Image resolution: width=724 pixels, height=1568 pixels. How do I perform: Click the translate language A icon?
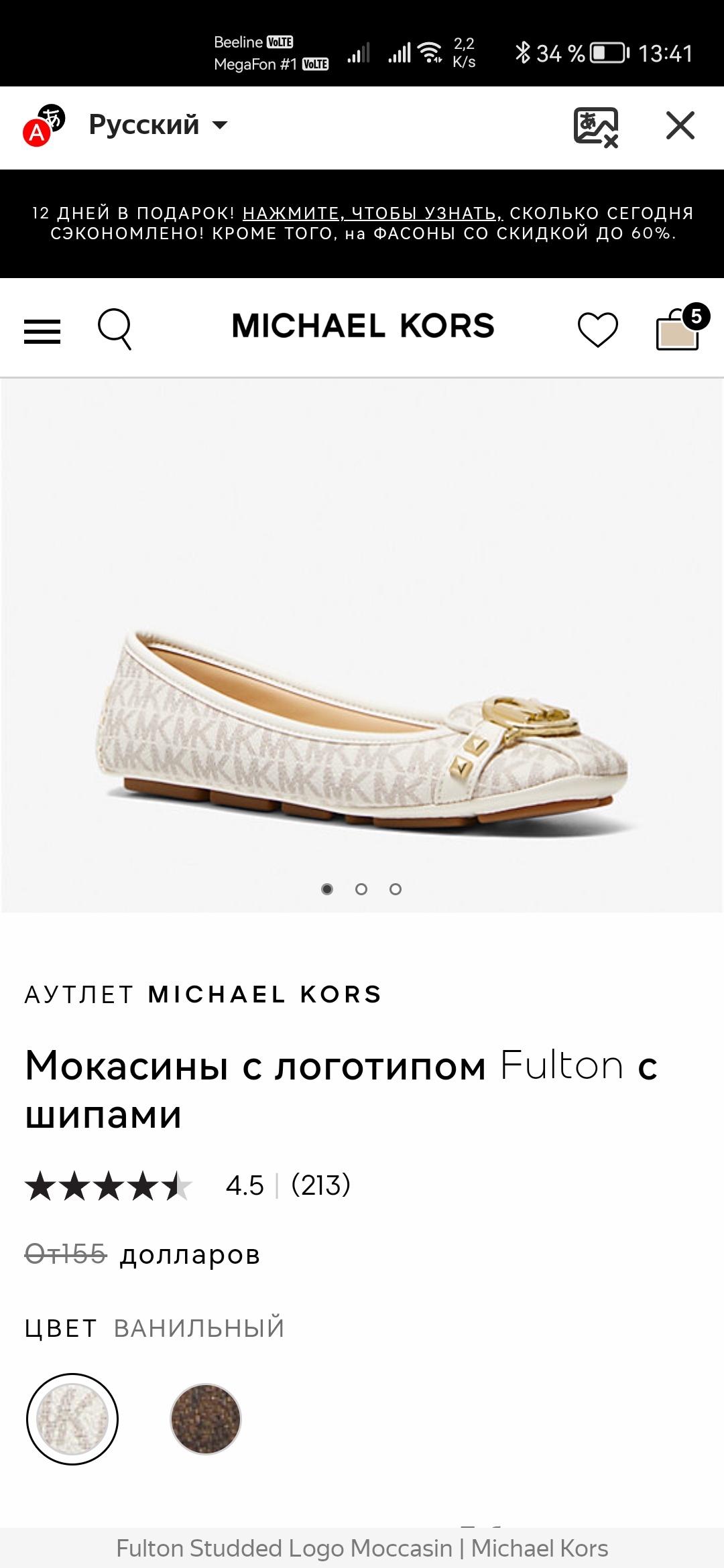point(44,125)
